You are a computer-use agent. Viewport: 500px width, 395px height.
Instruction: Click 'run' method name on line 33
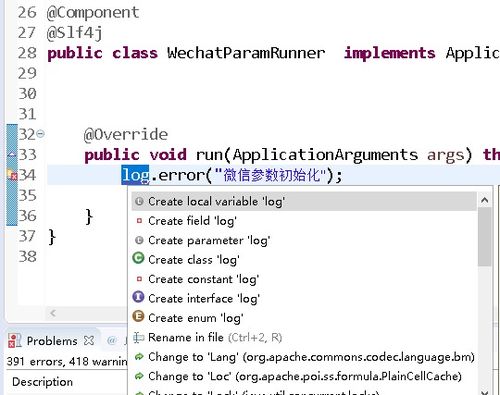pos(209,155)
